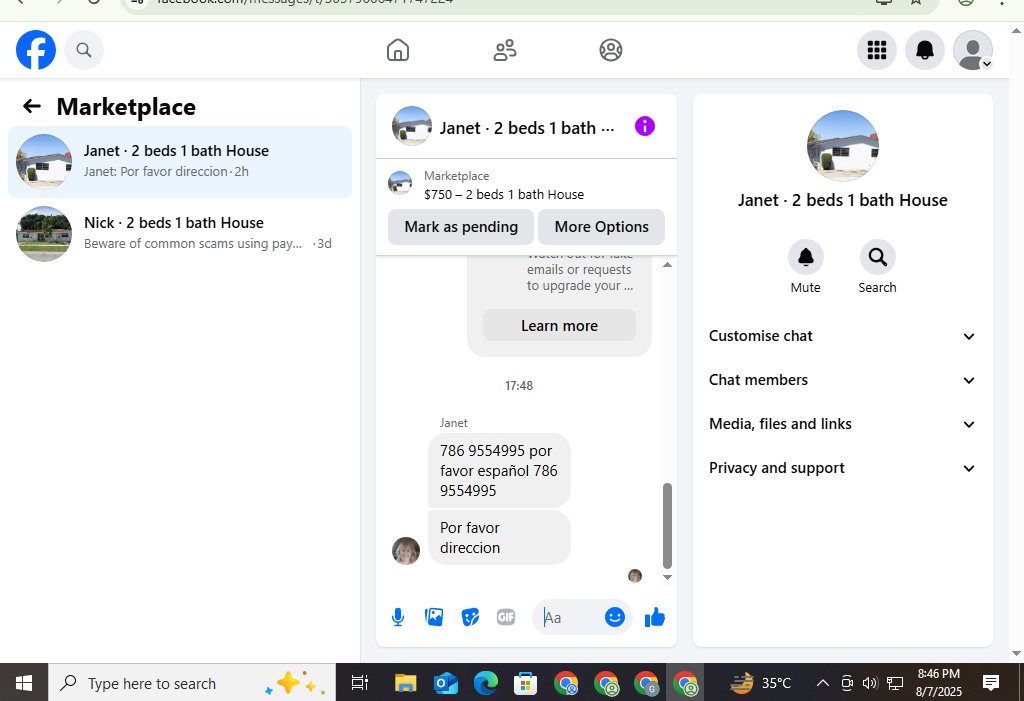This screenshot has width=1024, height=701.
Task: Open Task View on the taskbar
Action: click(x=360, y=683)
